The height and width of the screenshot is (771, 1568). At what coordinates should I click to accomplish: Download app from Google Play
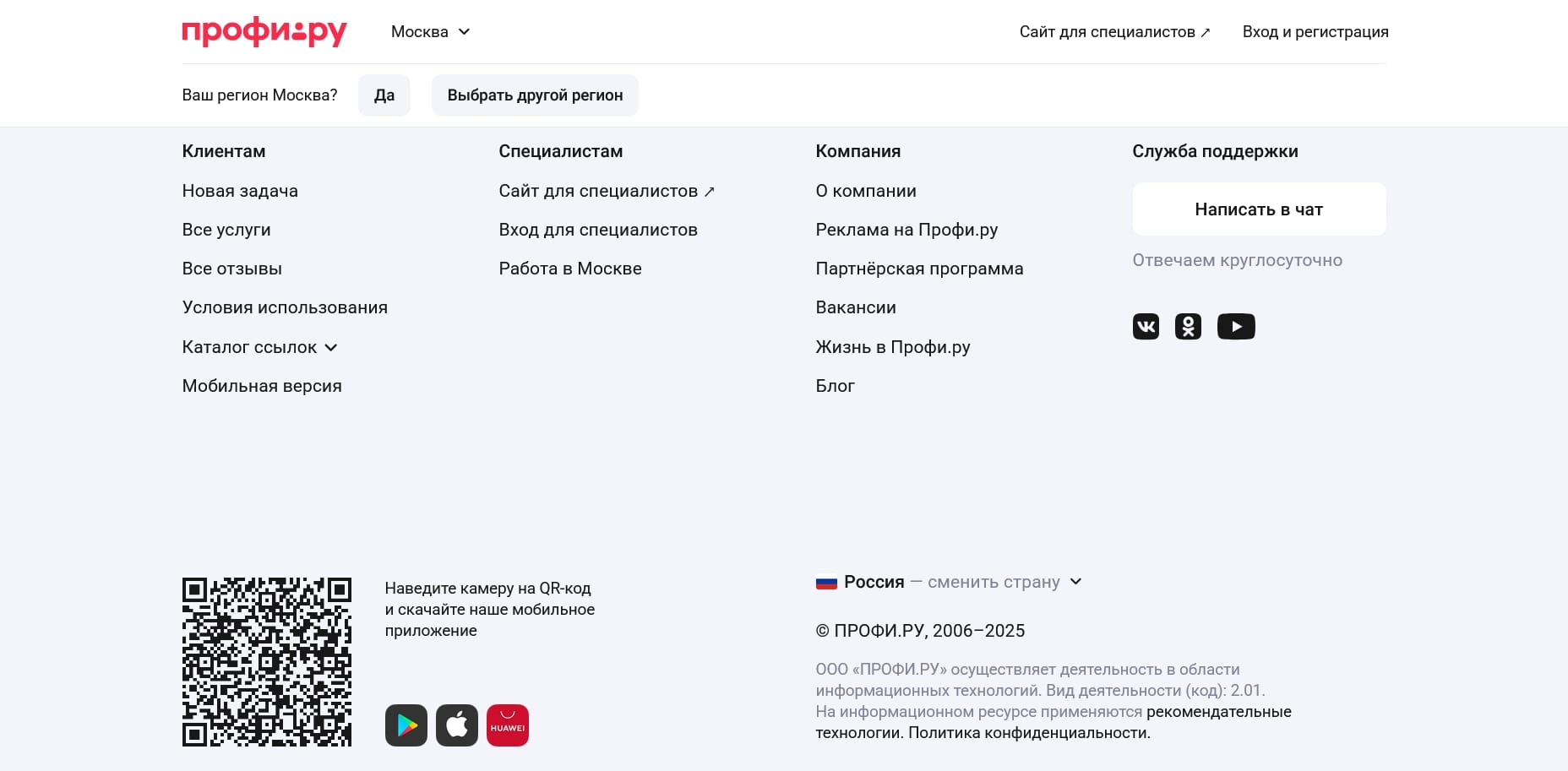(x=406, y=724)
